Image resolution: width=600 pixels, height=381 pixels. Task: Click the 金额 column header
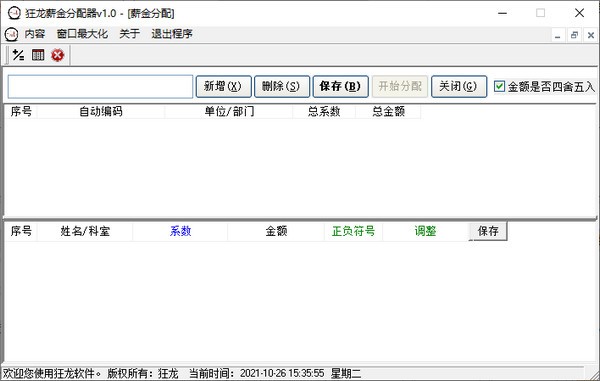276,231
